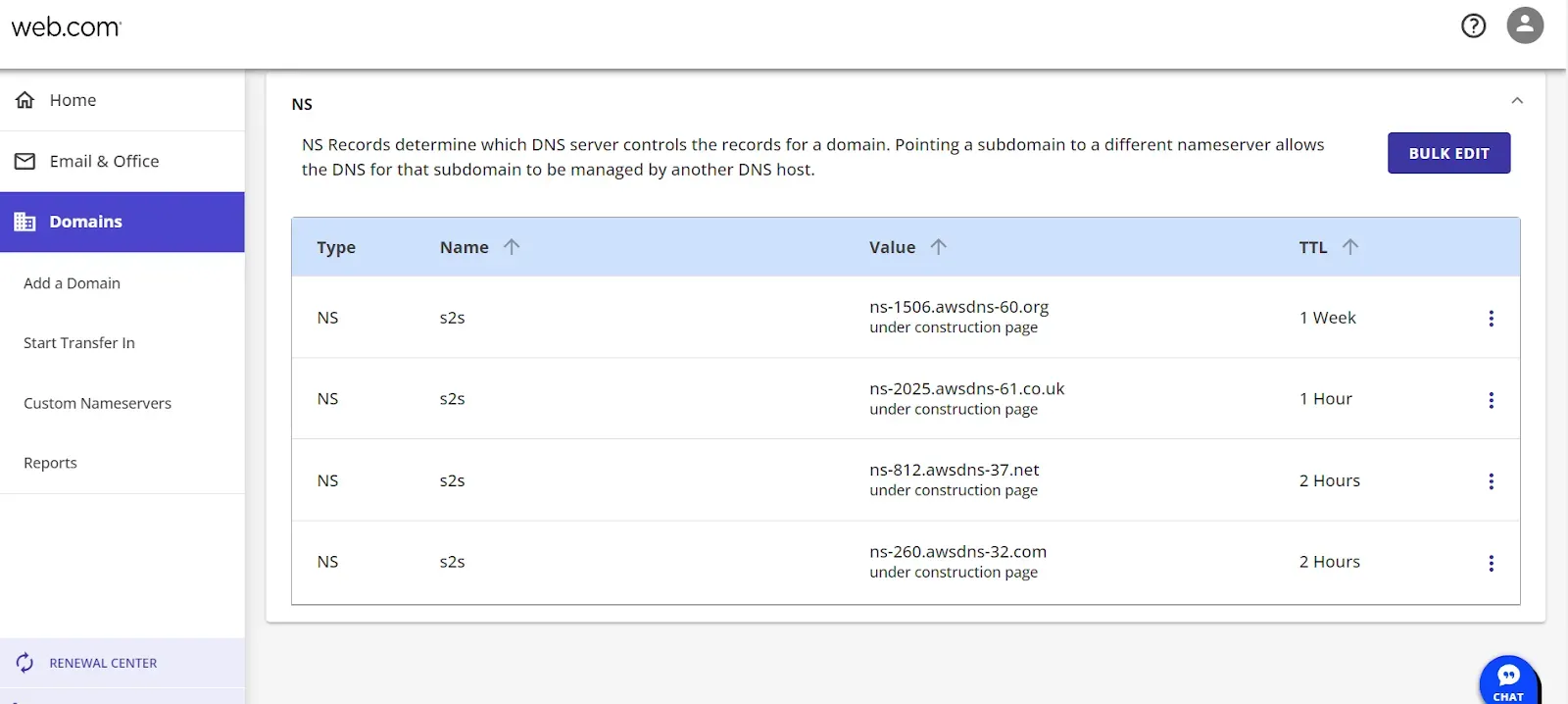The image size is (1568, 704).
Task: Click the web.com logo
Action: coord(67,26)
